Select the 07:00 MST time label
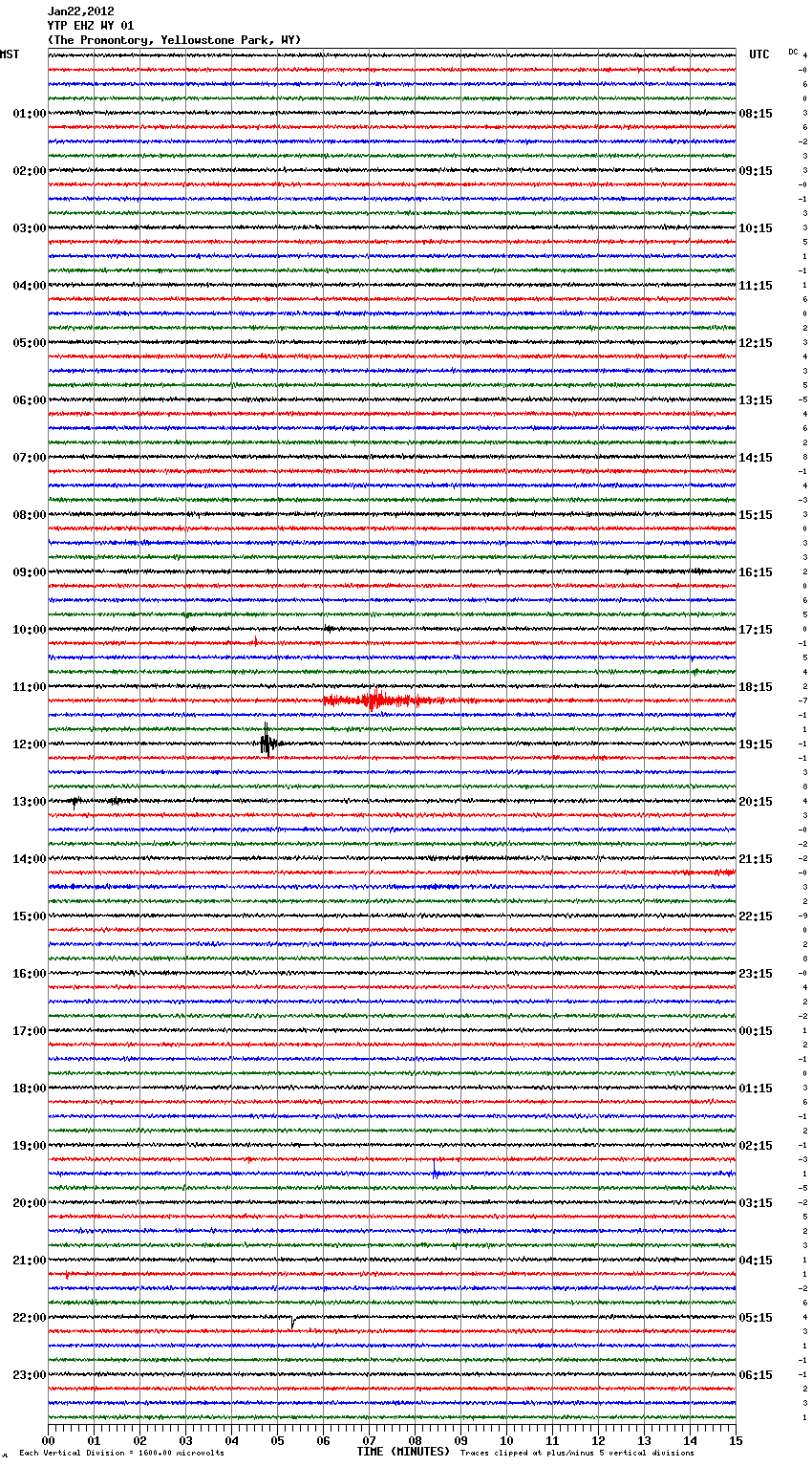The image size is (812, 1466). click(30, 458)
